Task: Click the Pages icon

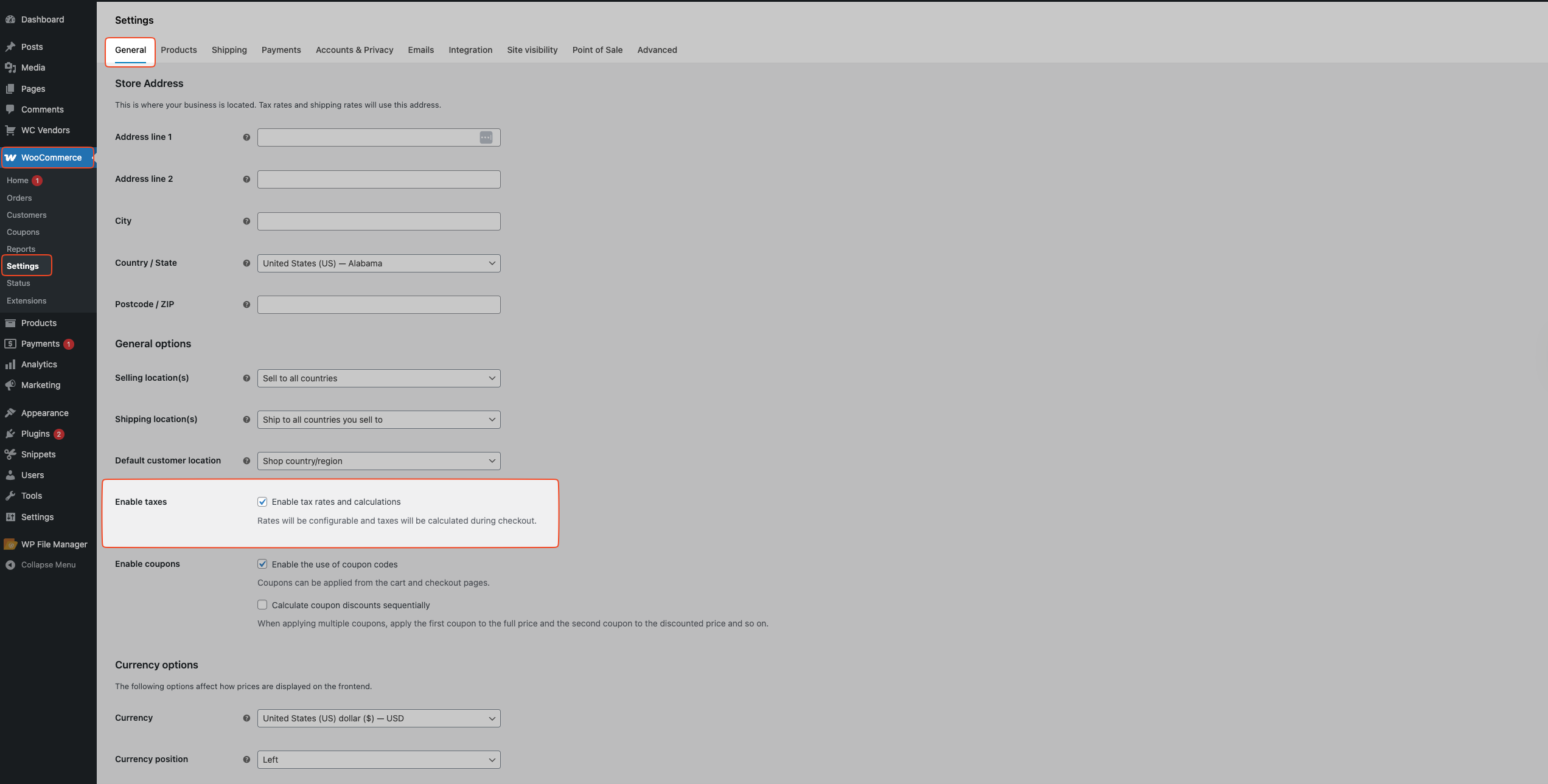Action: click(10, 89)
